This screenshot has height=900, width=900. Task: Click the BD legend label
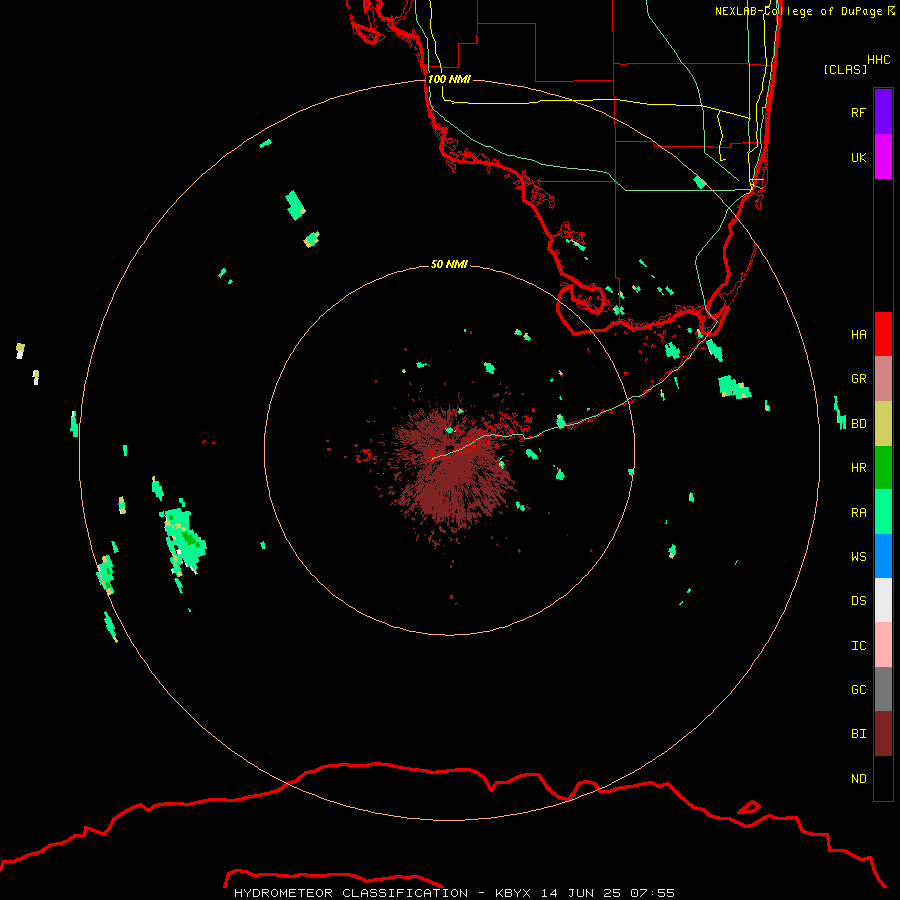(x=858, y=424)
